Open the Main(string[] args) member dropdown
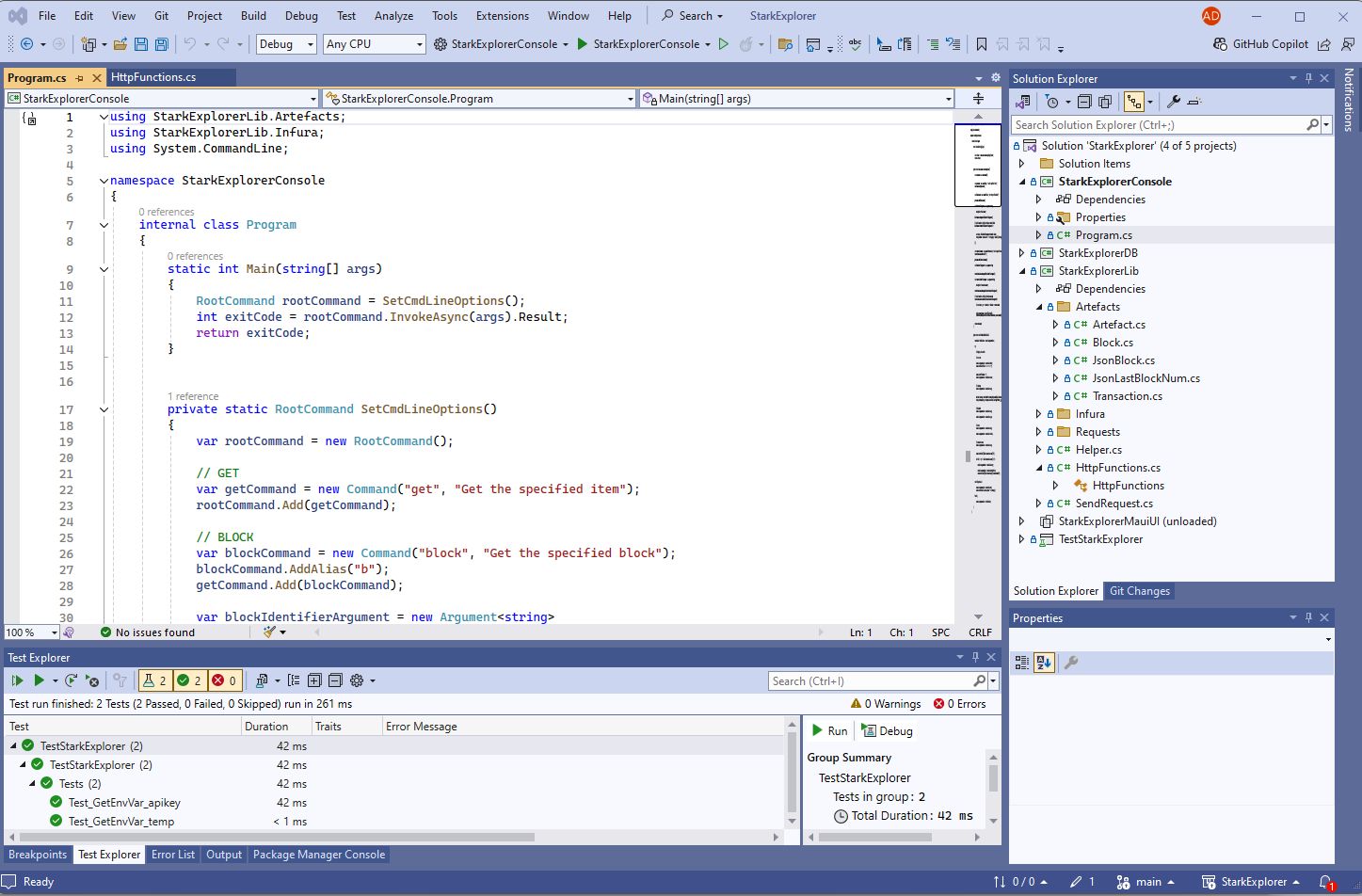This screenshot has height=896, width=1362. [796, 98]
